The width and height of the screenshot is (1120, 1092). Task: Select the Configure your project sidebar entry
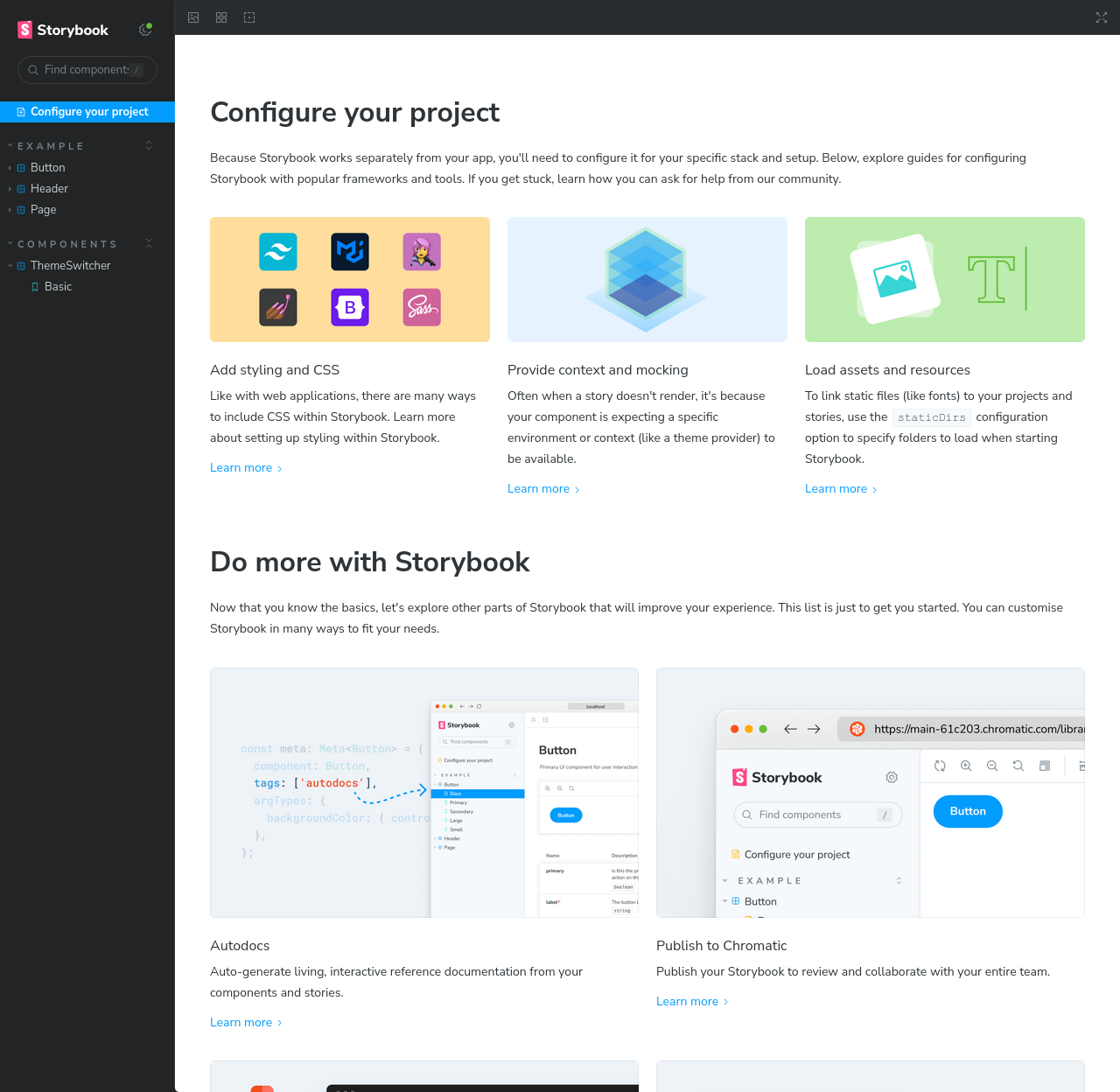tap(87, 112)
